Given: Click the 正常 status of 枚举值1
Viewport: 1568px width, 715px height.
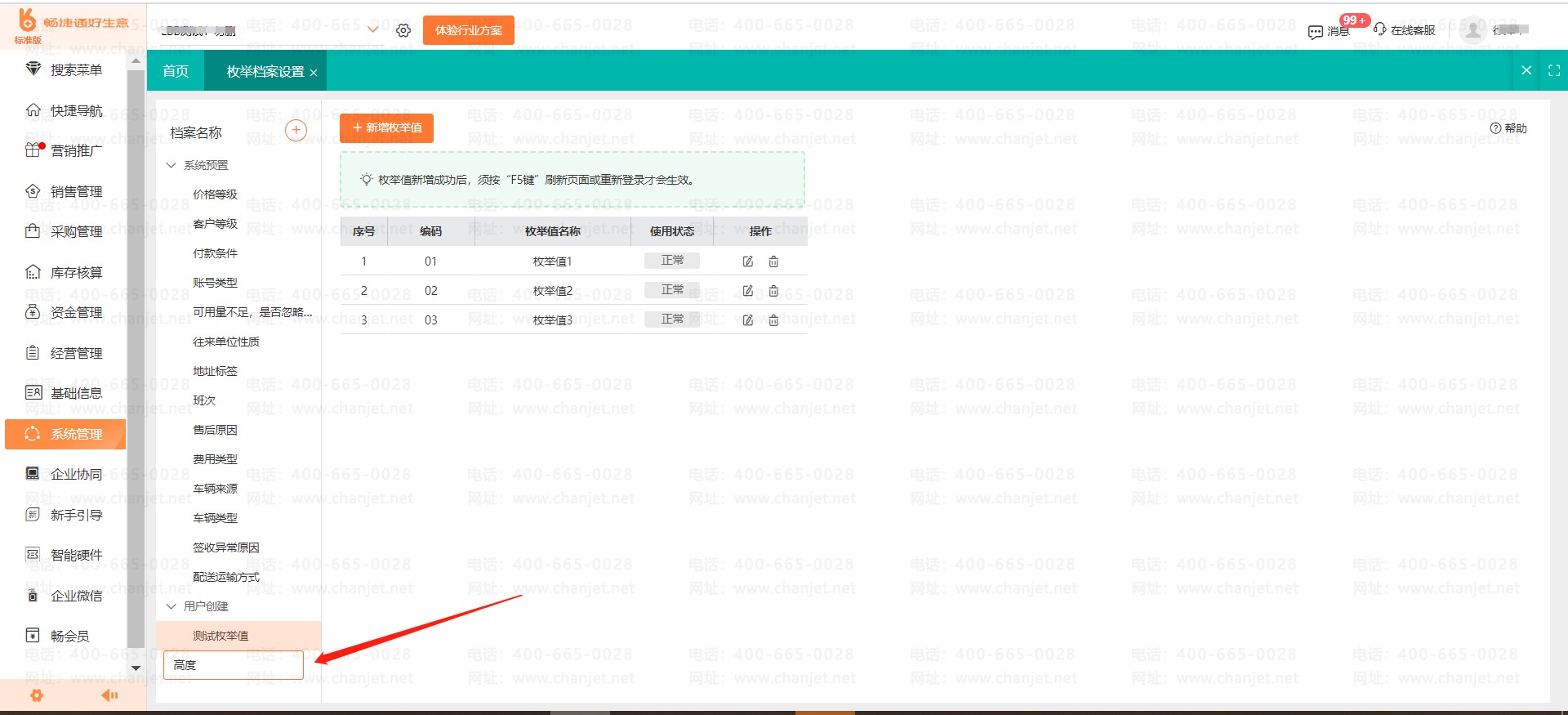Looking at the screenshot, I should pos(672,260).
